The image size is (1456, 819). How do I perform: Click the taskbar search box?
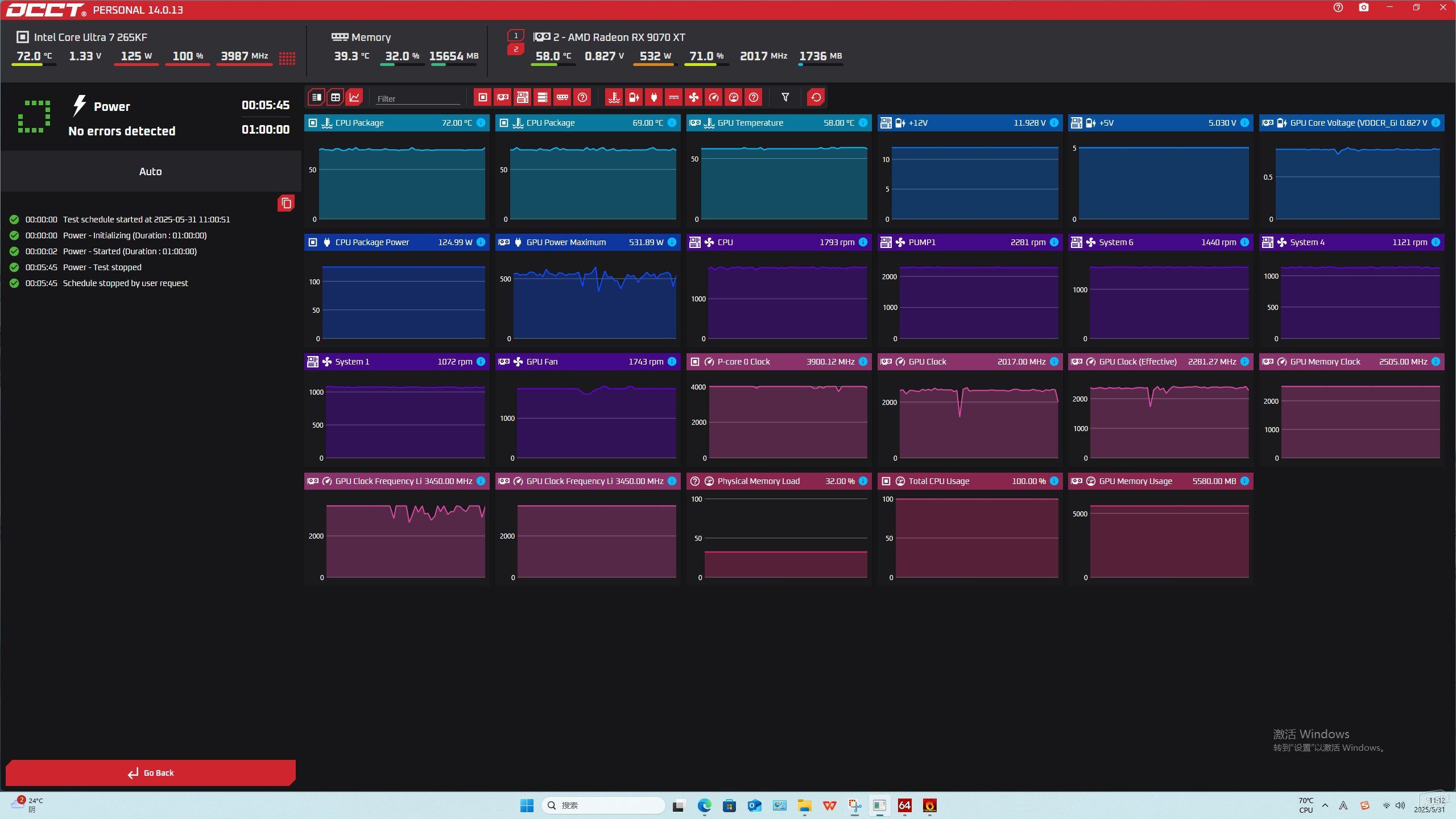(603, 805)
